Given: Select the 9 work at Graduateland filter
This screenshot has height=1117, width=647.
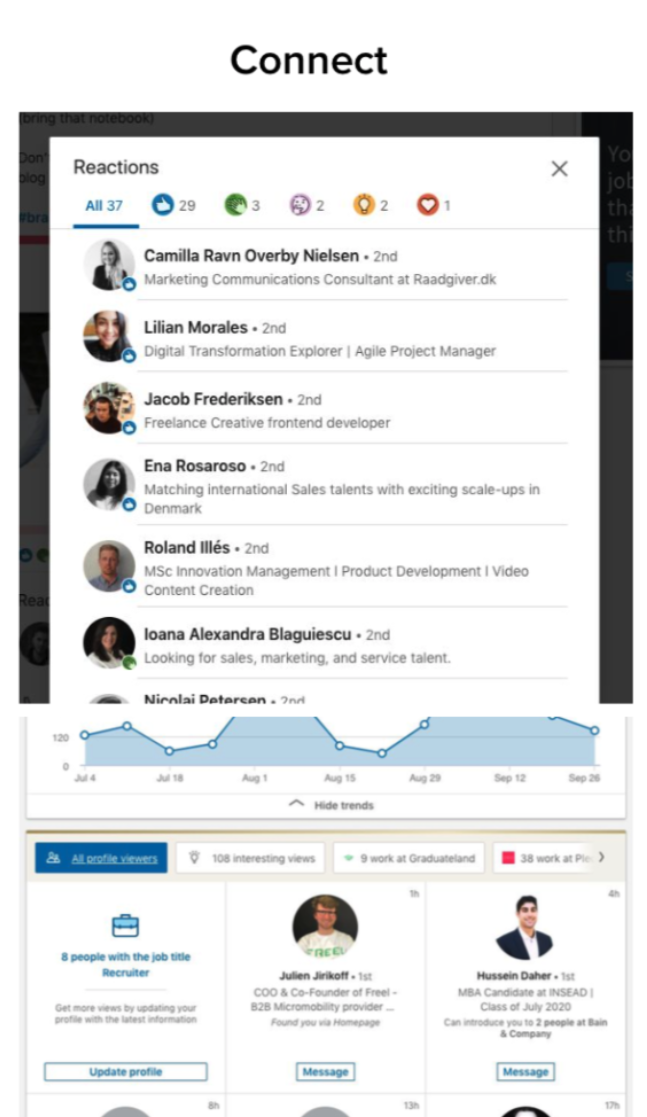Looking at the screenshot, I should pyautogui.click(x=409, y=858).
